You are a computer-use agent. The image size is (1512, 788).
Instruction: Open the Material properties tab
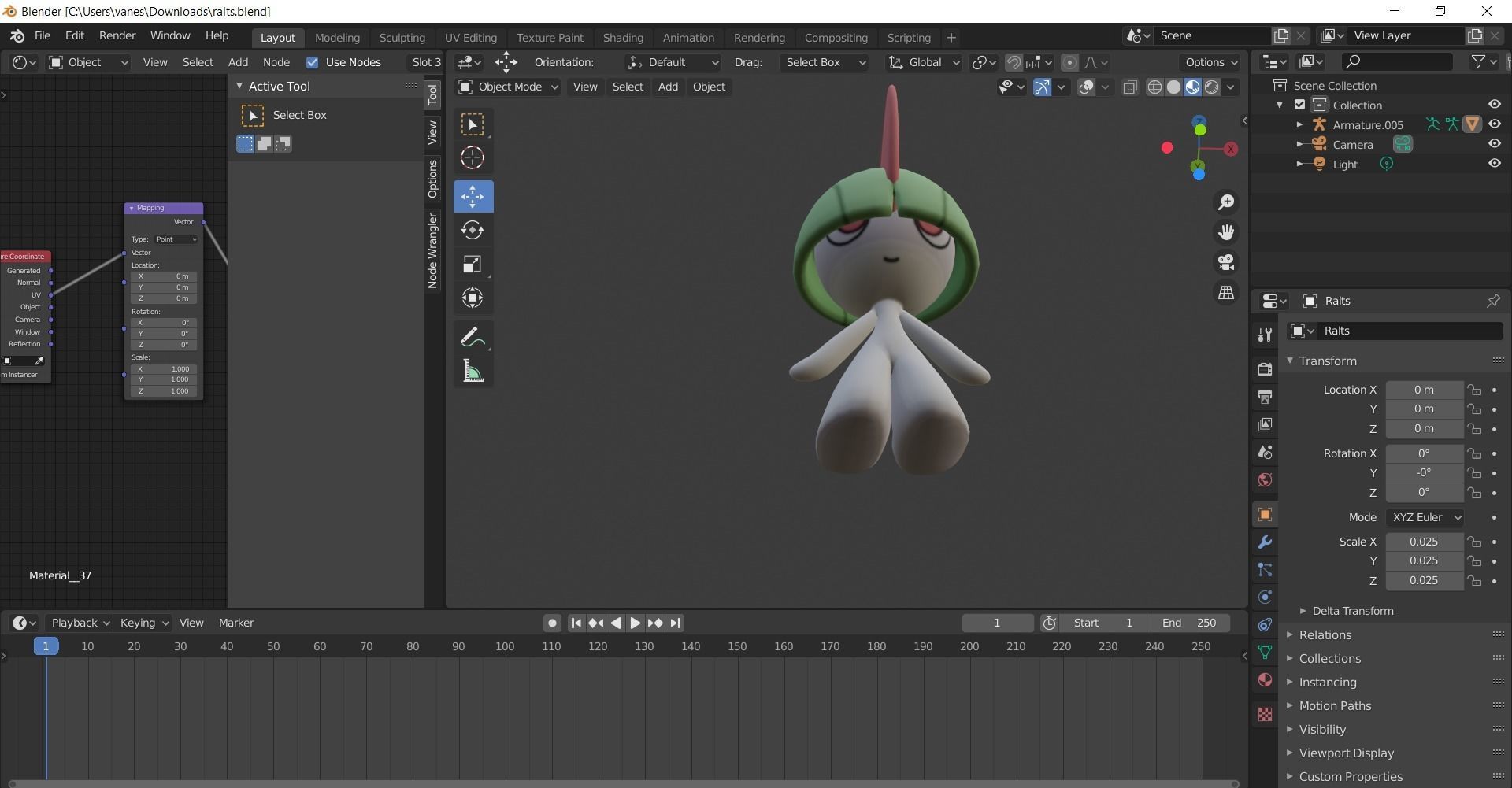(x=1265, y=679)
